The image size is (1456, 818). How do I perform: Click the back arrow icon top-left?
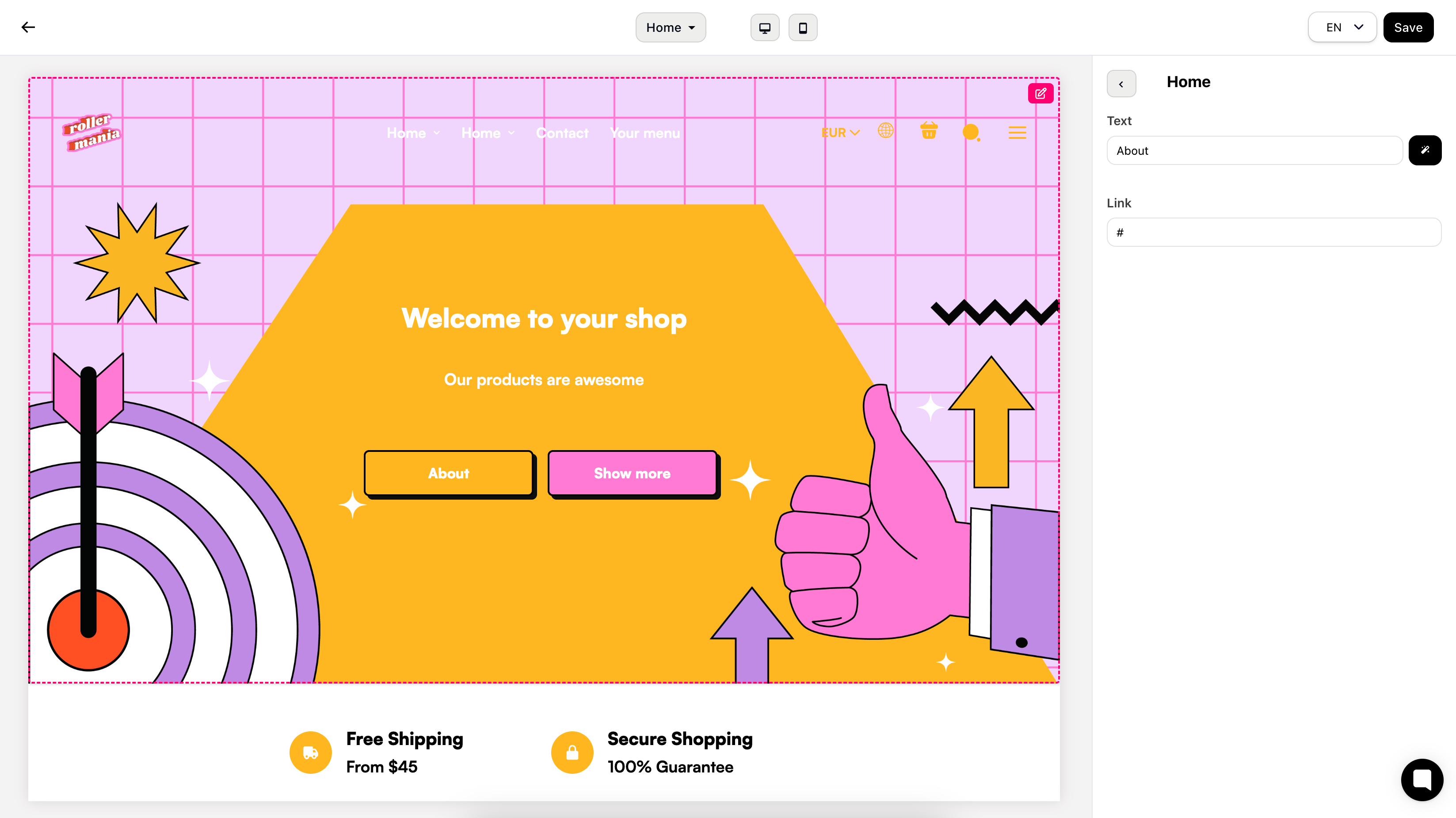point(28,27)
